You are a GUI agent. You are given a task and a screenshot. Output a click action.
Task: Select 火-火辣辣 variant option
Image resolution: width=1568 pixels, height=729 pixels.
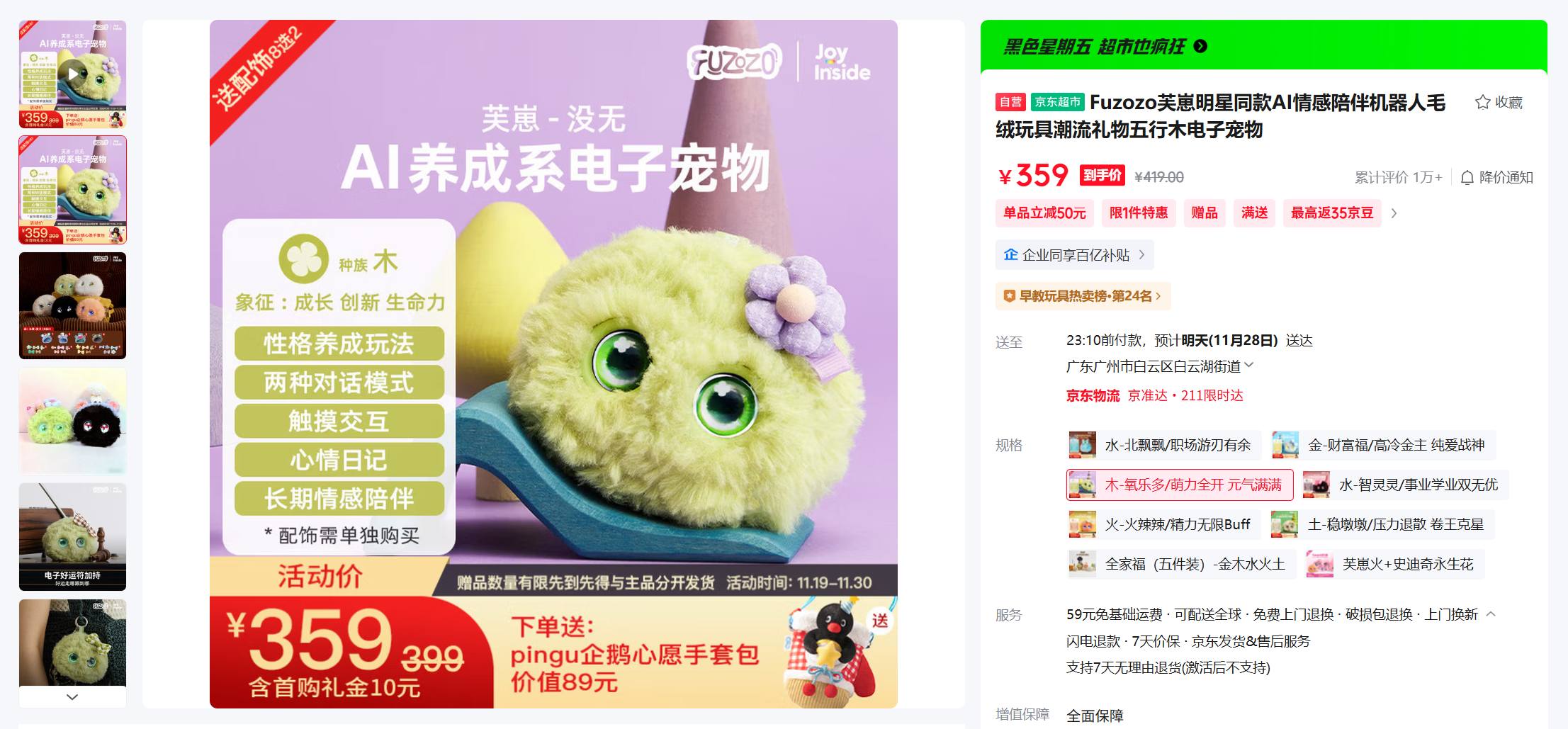[1163, 524]
